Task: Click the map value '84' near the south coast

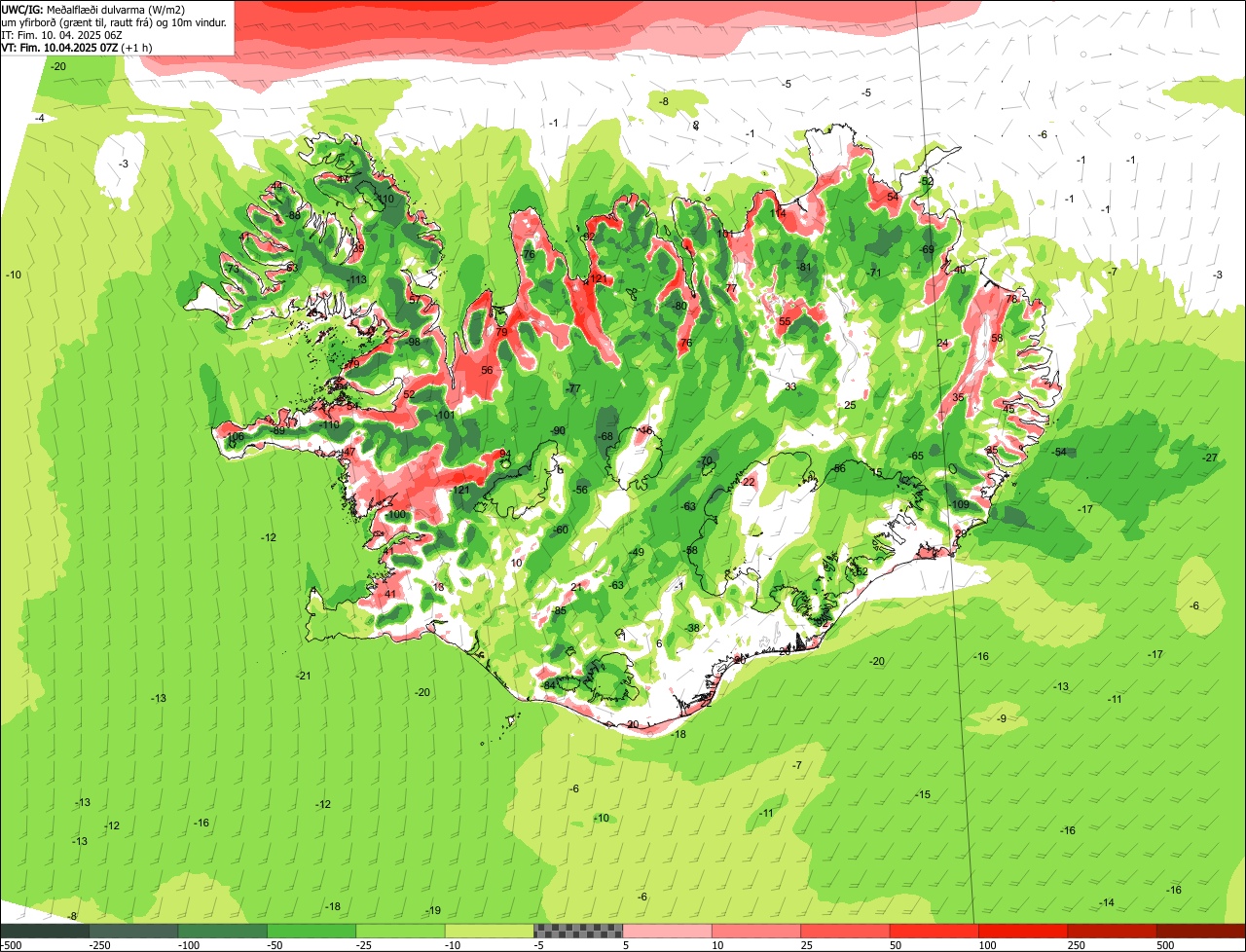Action: (550, 684)
